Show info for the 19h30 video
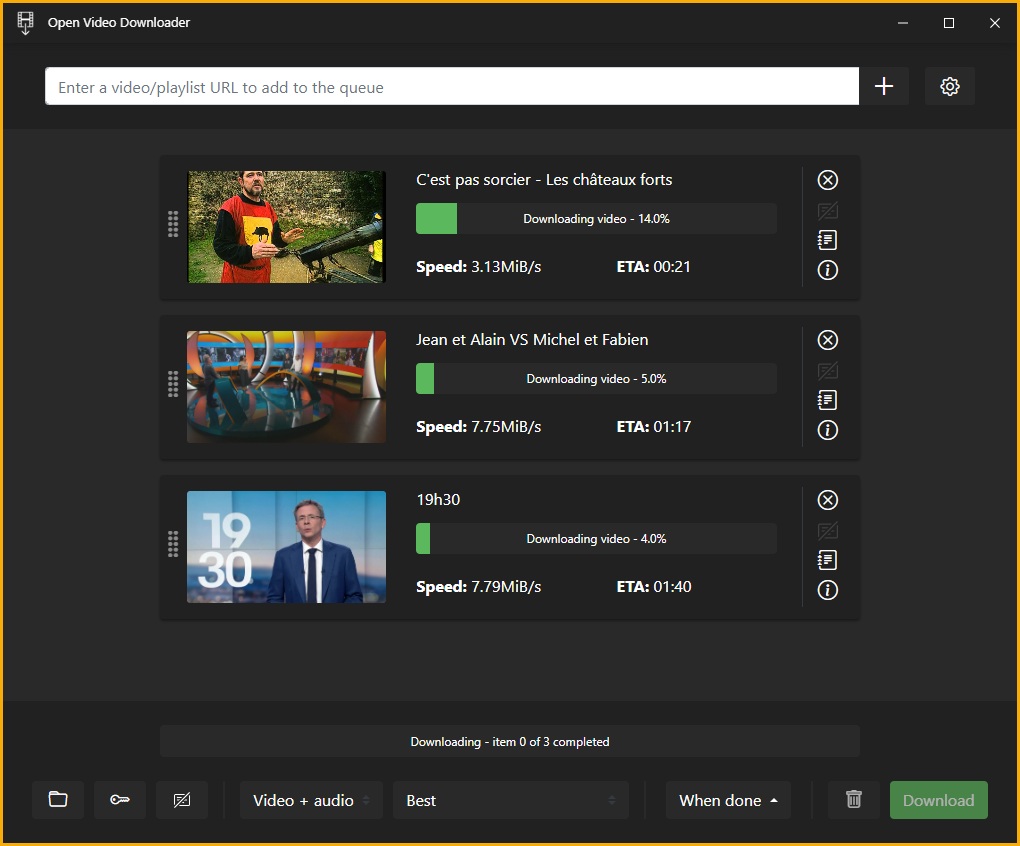This screenshot has width=1020, height=846. tap(827, 590)
